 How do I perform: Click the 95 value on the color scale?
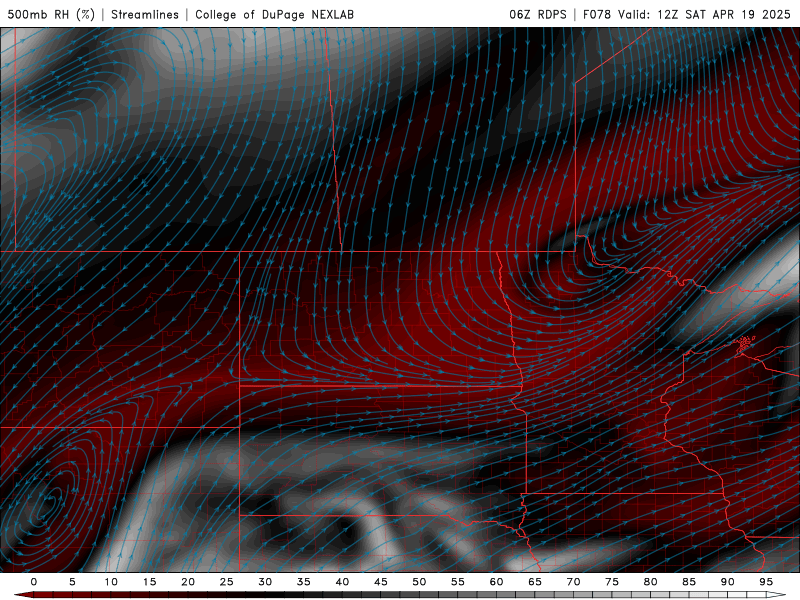(766, 582)
